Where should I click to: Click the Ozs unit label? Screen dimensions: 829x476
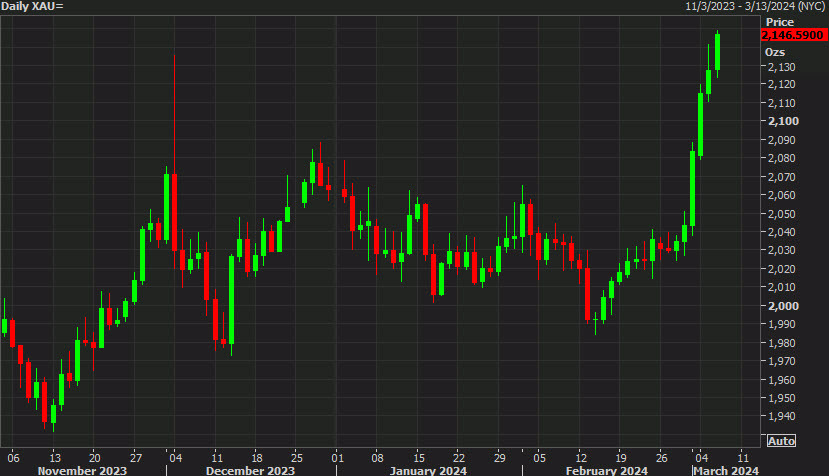(775, 52)
